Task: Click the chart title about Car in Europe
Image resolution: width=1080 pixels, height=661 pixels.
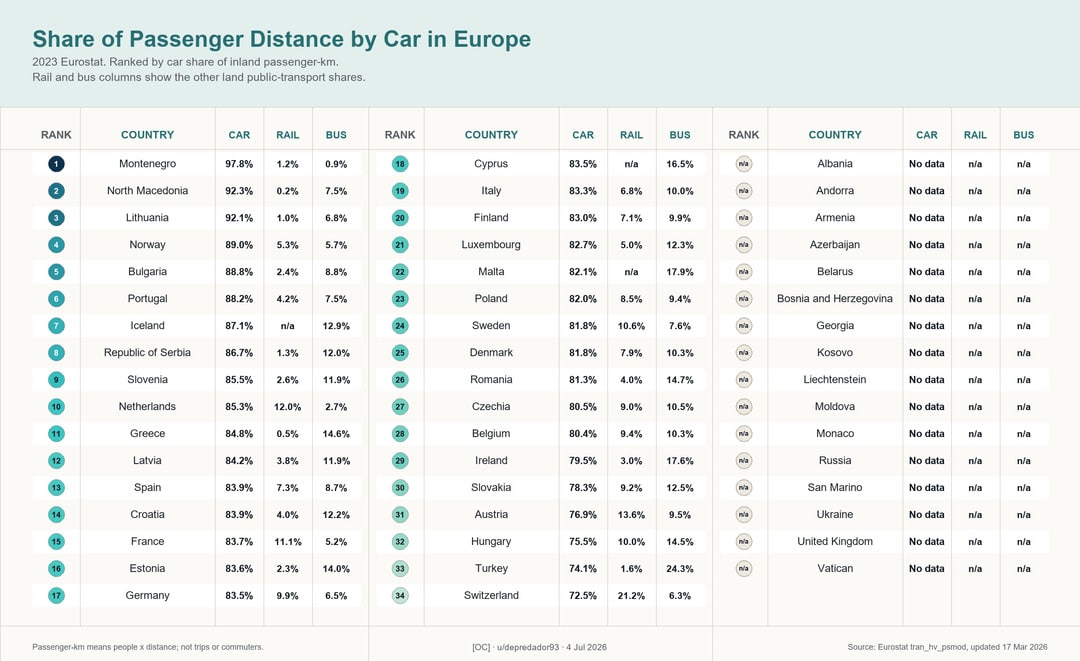Action: coord(282,39)
